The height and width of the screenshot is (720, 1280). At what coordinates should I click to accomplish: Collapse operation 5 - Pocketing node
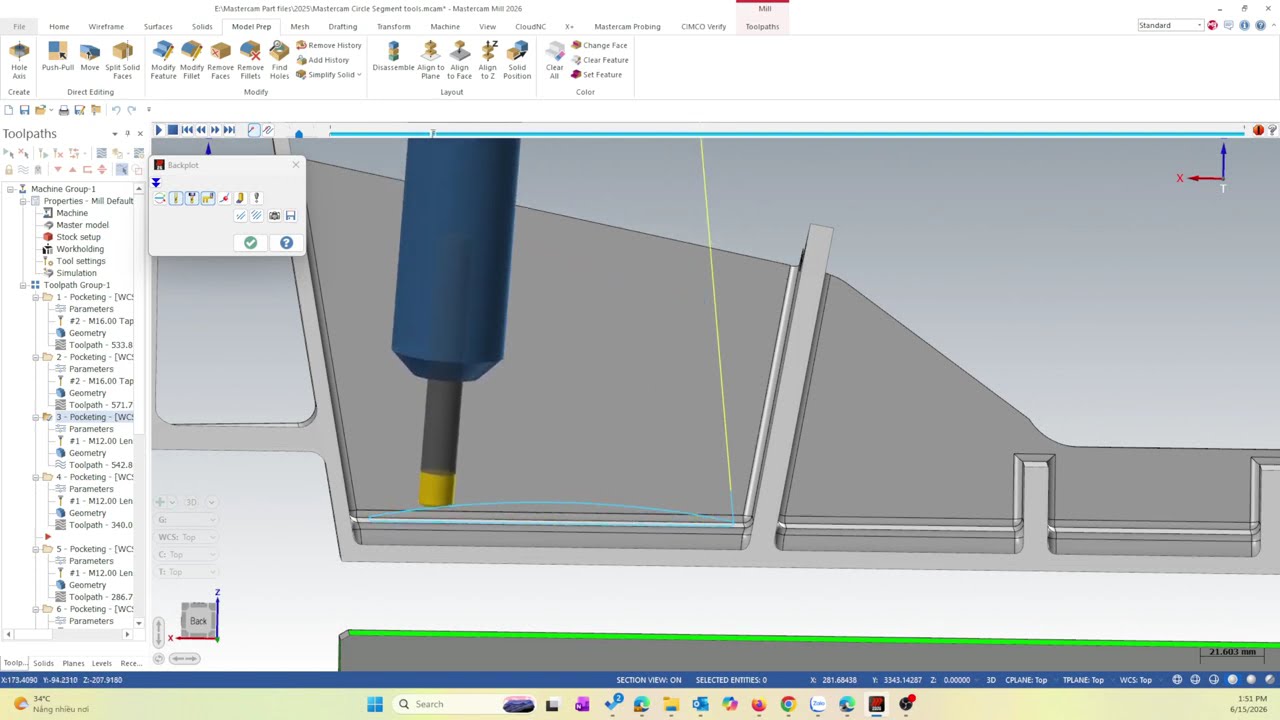(35, 549)
